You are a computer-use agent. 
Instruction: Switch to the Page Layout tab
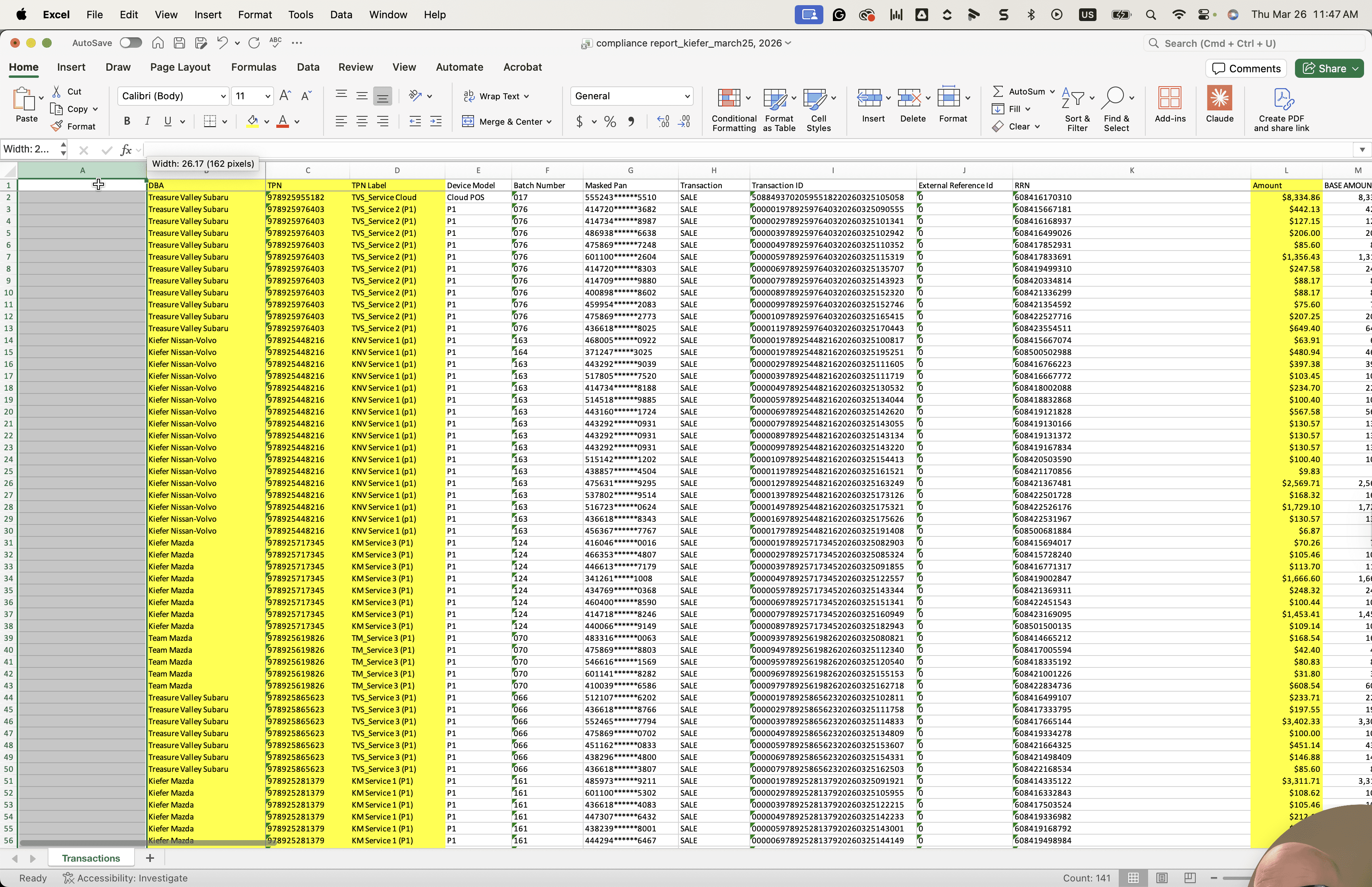coord(180,67)
